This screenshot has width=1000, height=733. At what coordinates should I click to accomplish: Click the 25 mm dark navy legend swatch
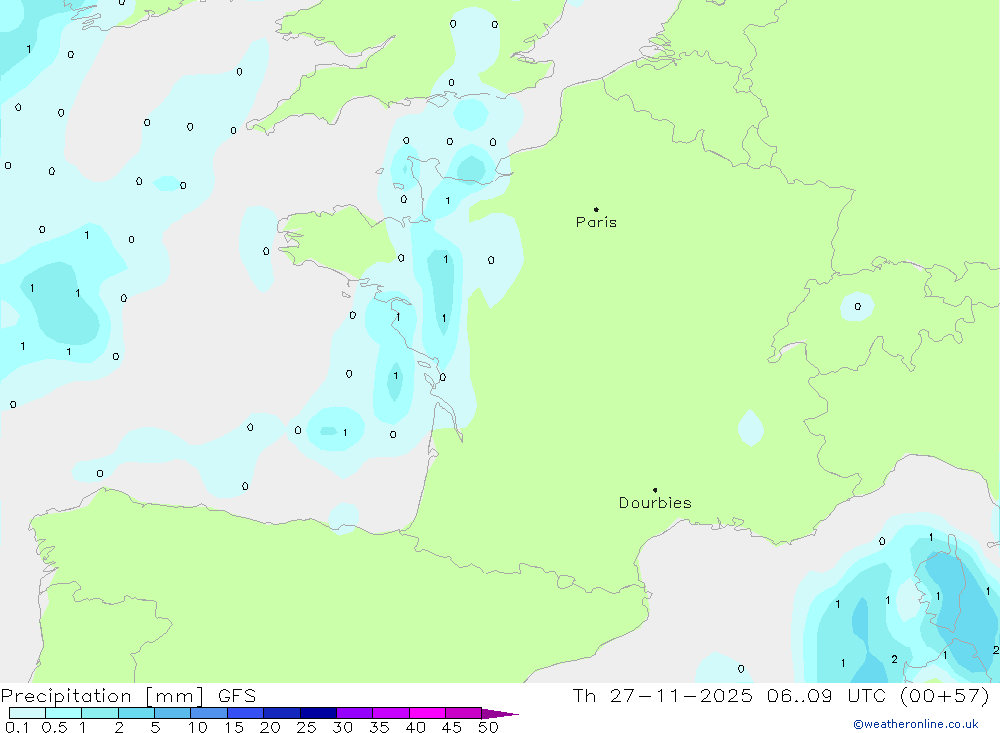click(318, 713)
